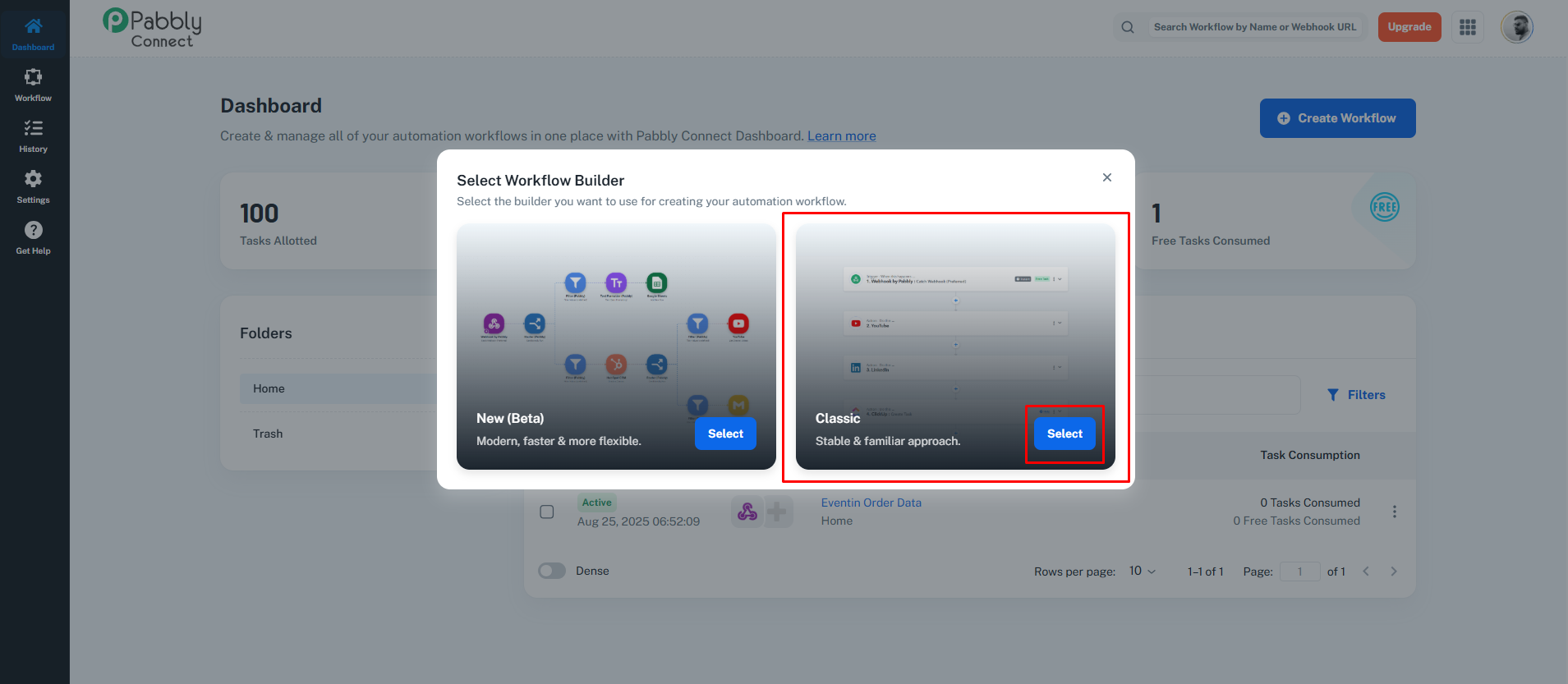Open the Rows per page dropdown
Viewport: 1568px width, 684px height.
pyautogui.click(x=1142, y=572)
